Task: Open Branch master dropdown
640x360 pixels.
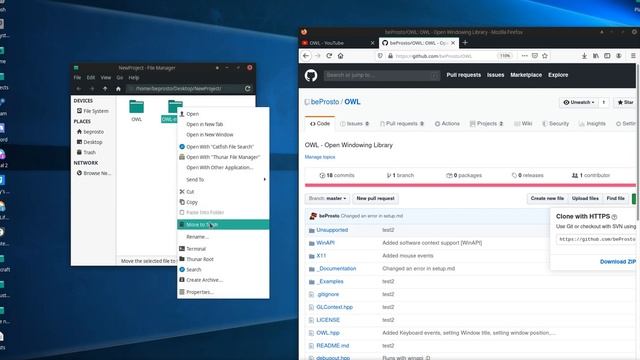Action: click(x=327, y=198)
